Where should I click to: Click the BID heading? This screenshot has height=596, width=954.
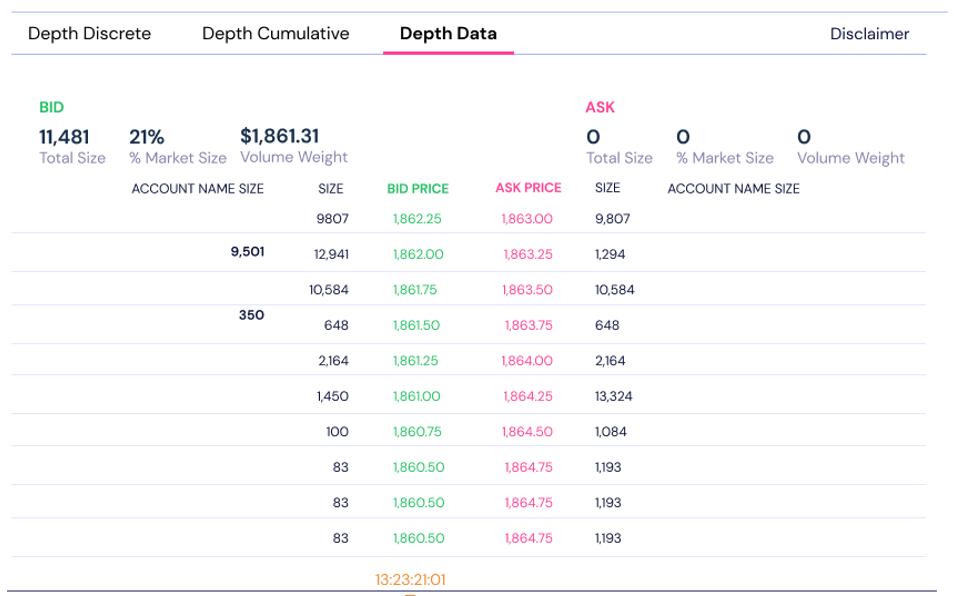52,108
